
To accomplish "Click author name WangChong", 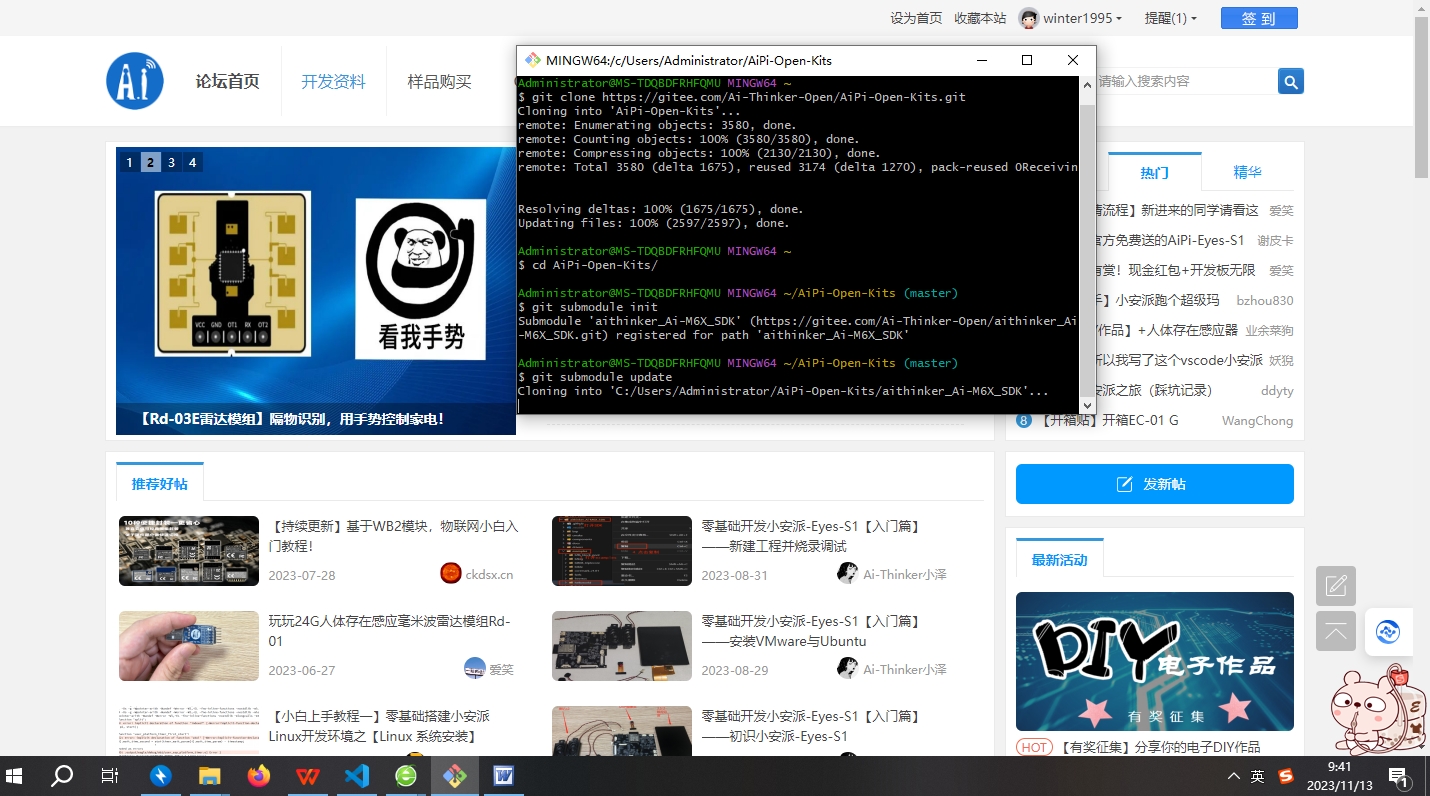I will pos(1257,421).
